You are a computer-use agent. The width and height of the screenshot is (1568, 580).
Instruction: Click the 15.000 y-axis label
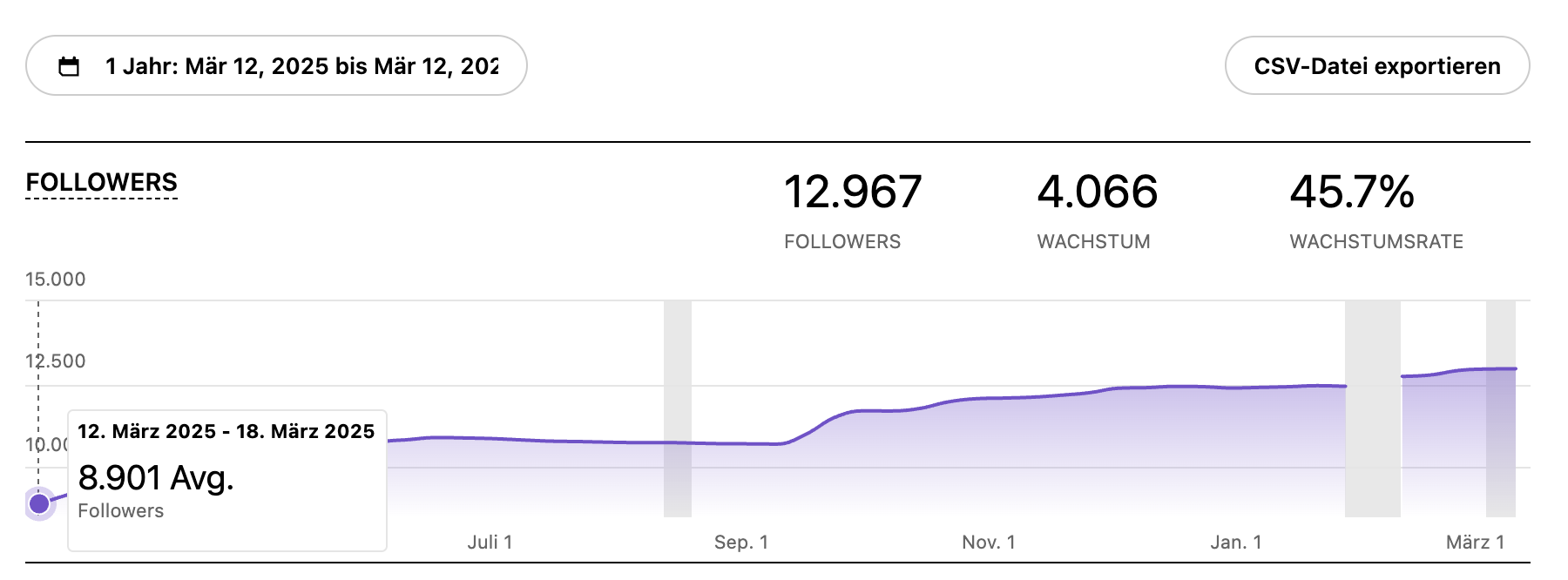(x=56, y=280)
